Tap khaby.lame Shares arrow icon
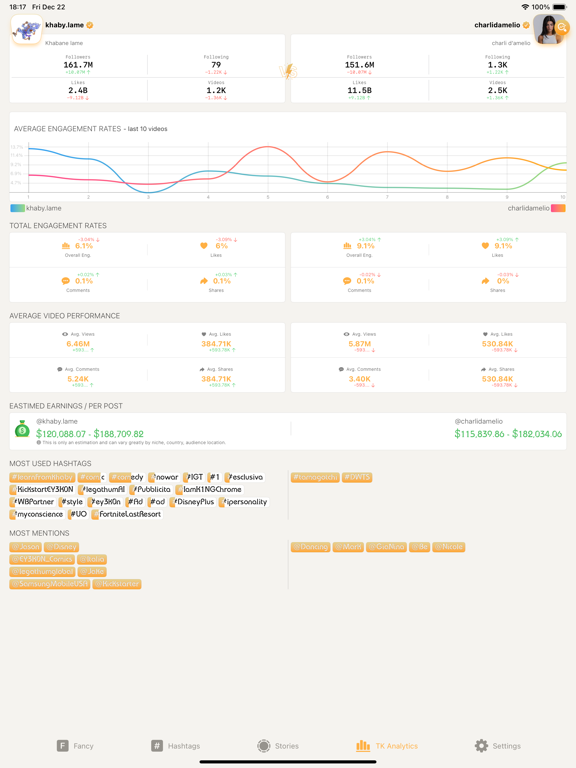576x768 pixels. (x=204, y=281)
